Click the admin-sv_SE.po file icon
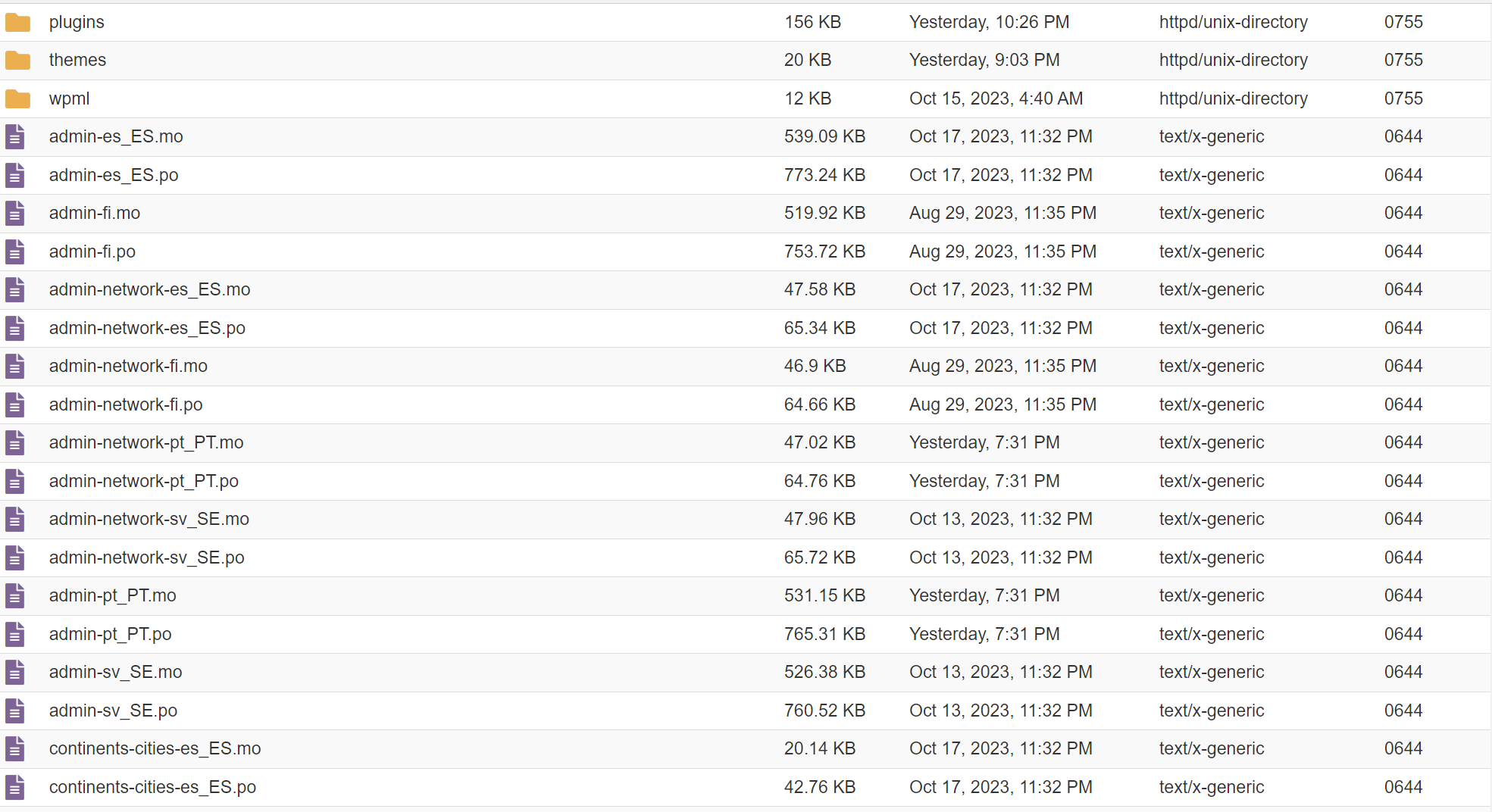 15,711
